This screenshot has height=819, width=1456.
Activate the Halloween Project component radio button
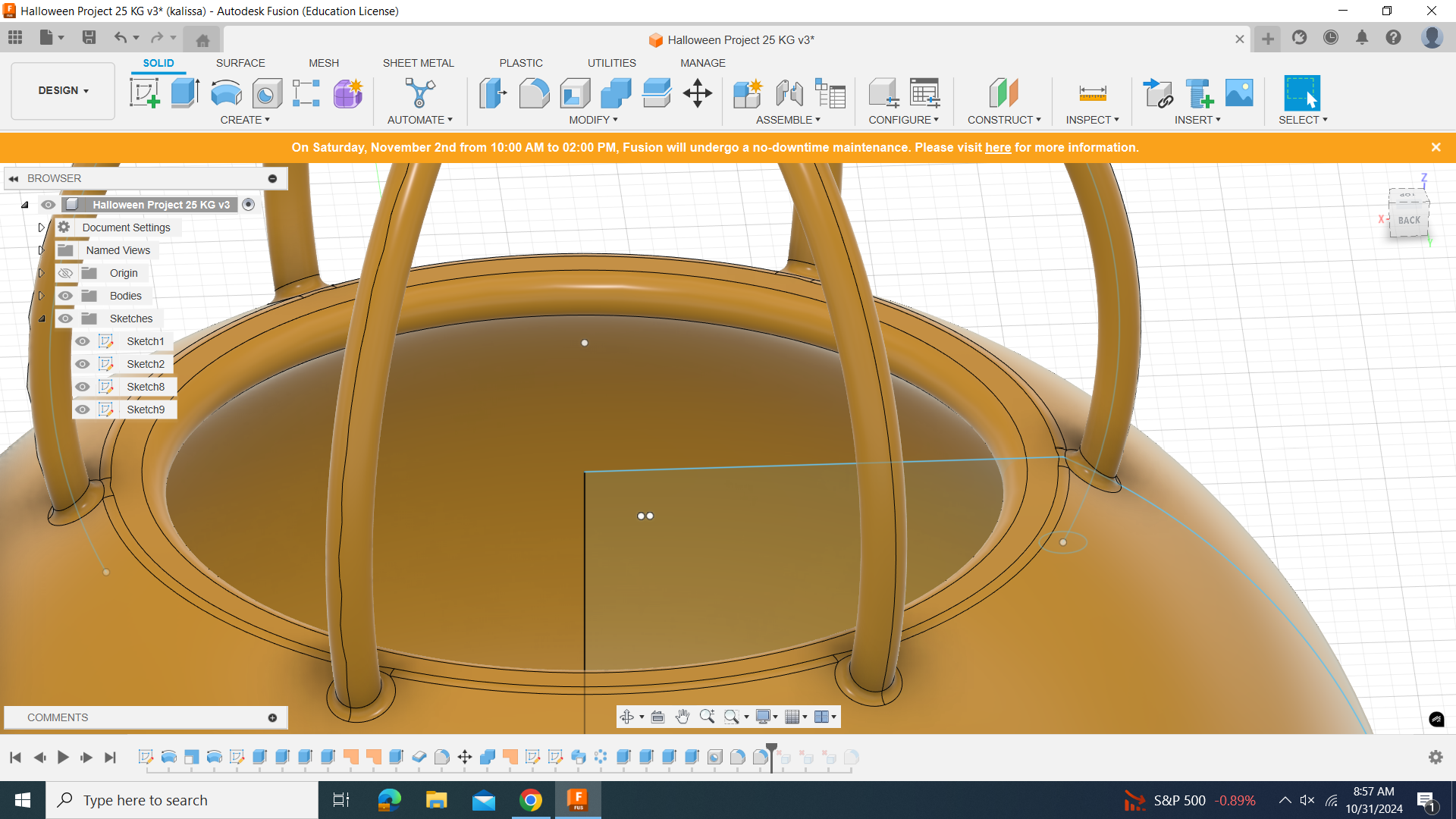(x=248, y=205)
